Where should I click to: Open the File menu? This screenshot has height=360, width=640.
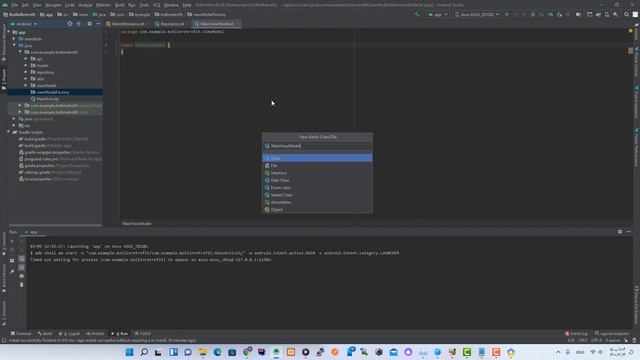[15, 5]
